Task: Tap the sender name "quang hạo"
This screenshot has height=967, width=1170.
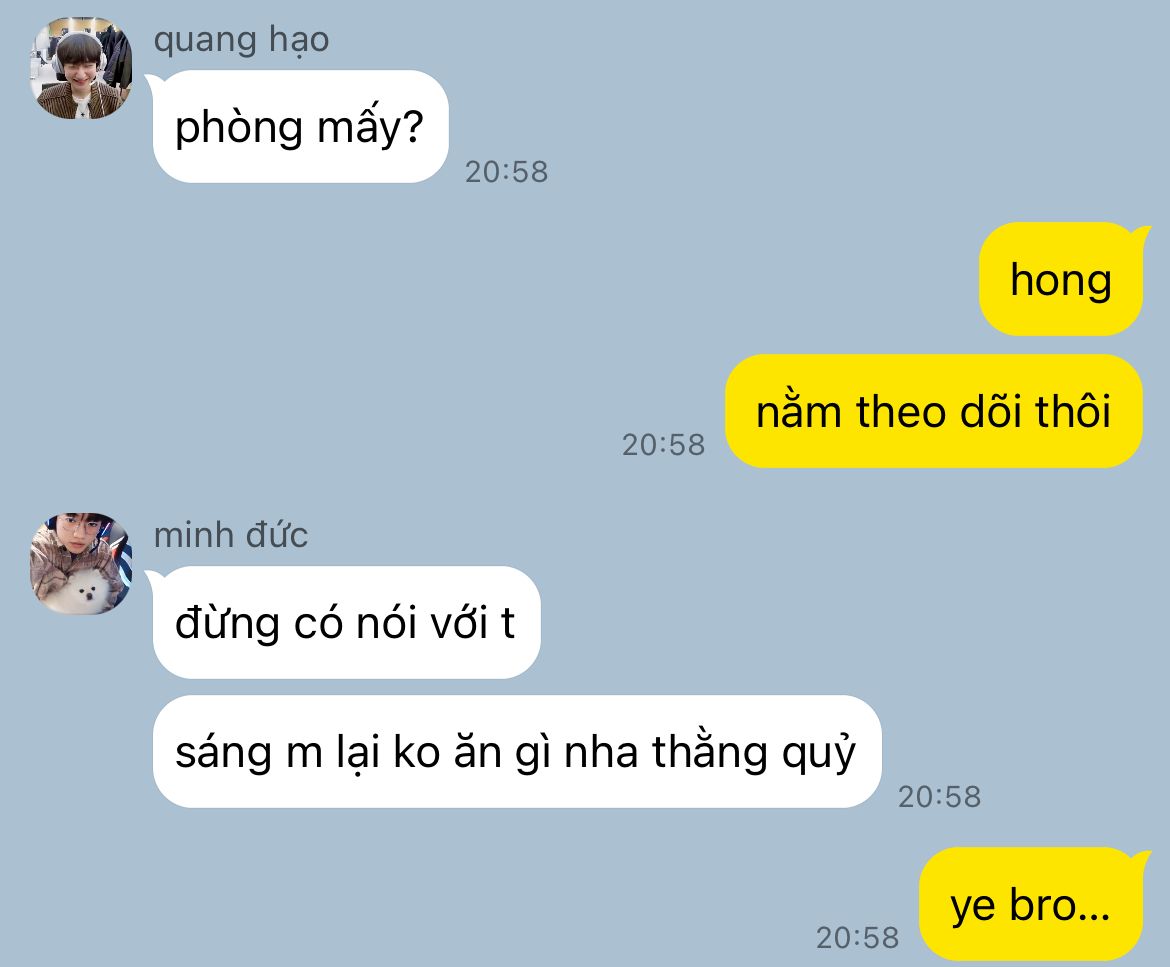Action: point(241,40)
